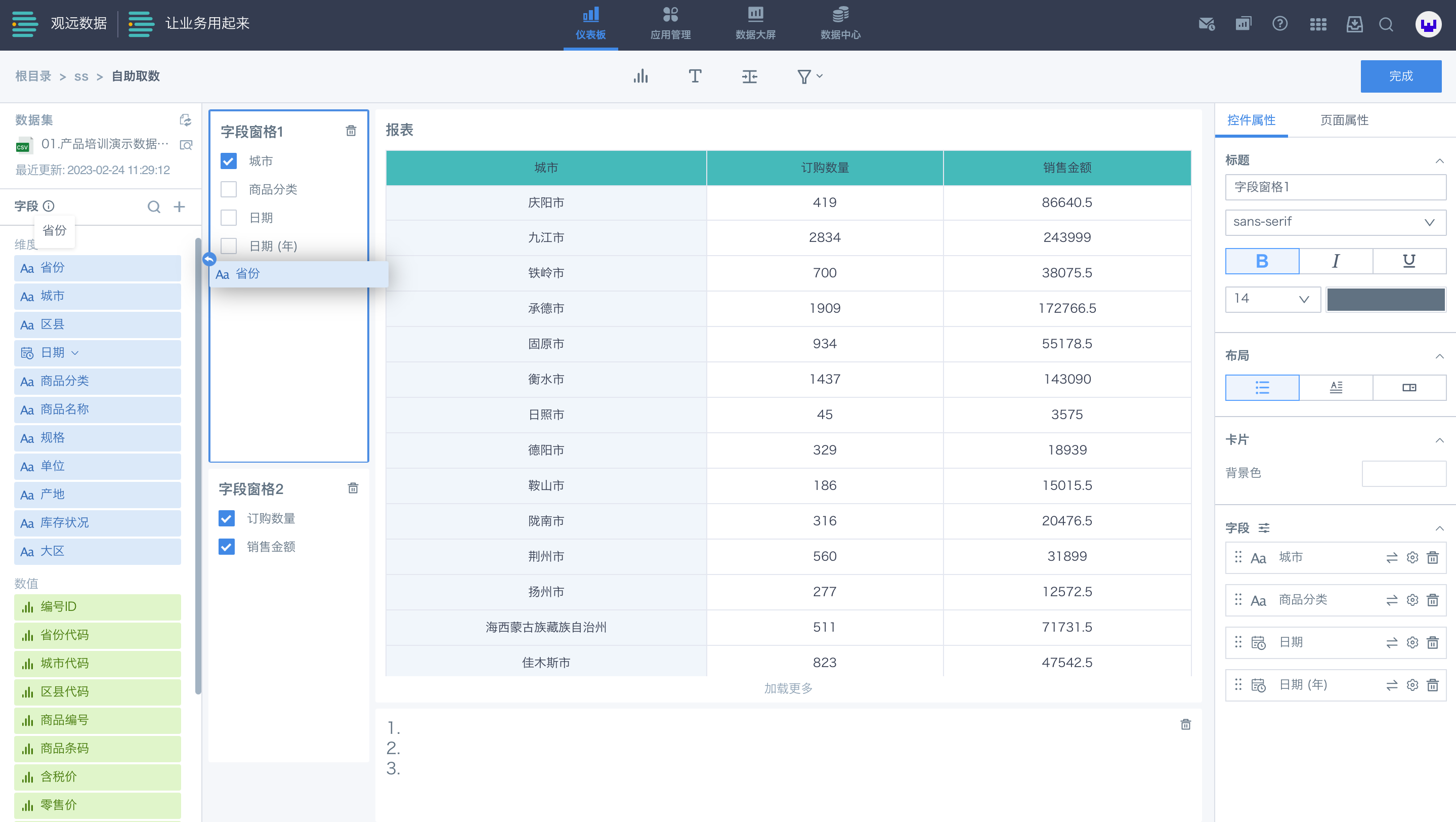
Task: Delete 字段窗格1 with trash icon
Action: 351,131
